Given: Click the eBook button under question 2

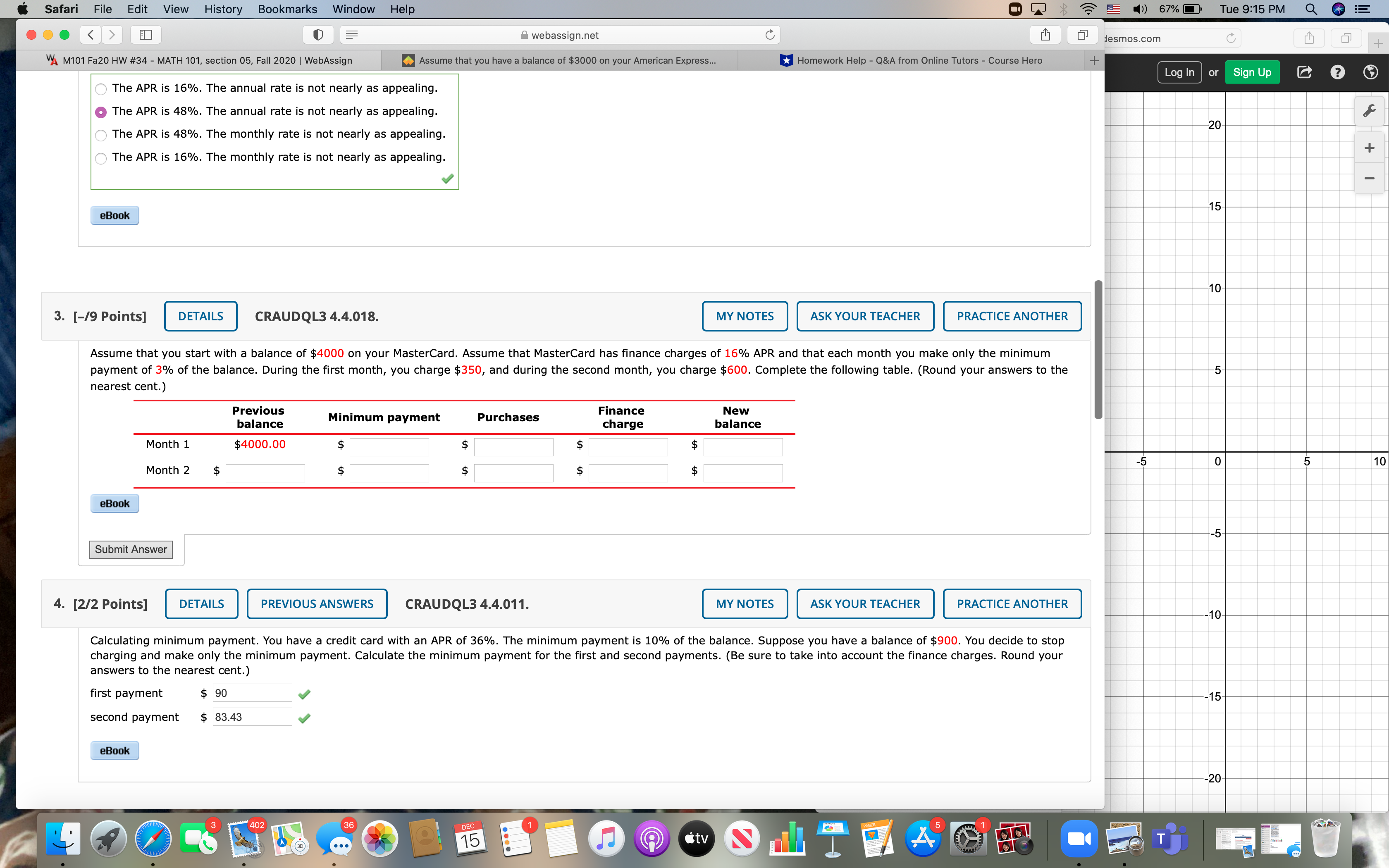Looking at the screenshot, I should coord(114,215).
